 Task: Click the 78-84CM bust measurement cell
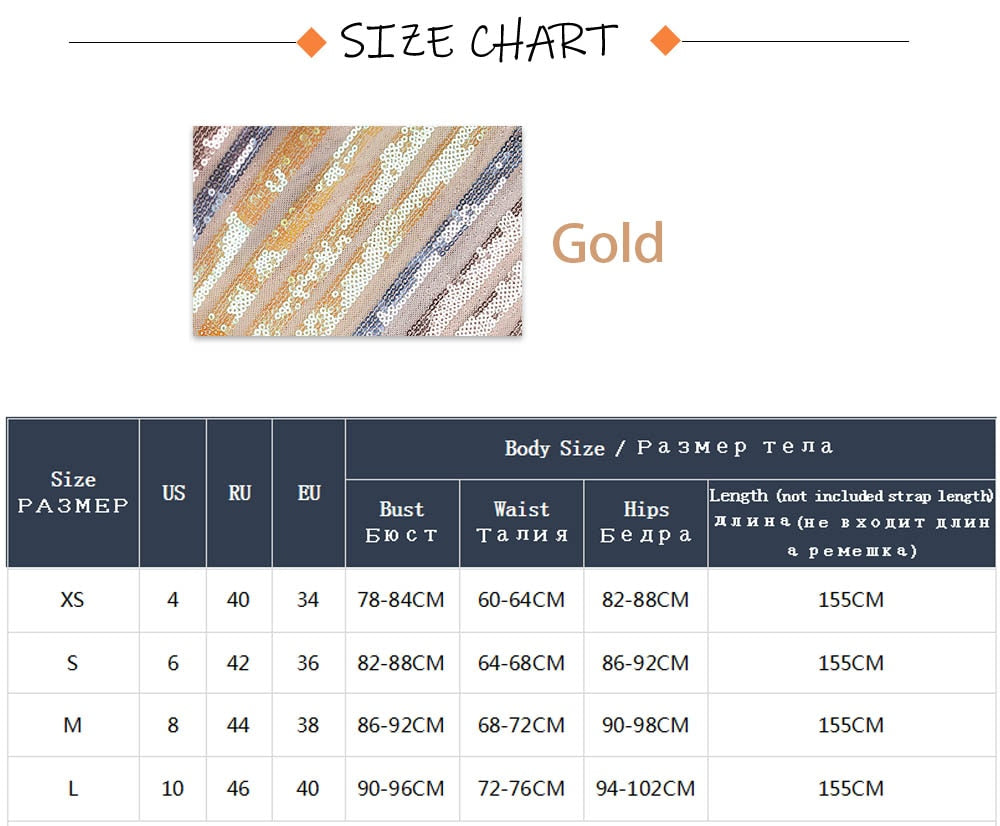point(401,600)
